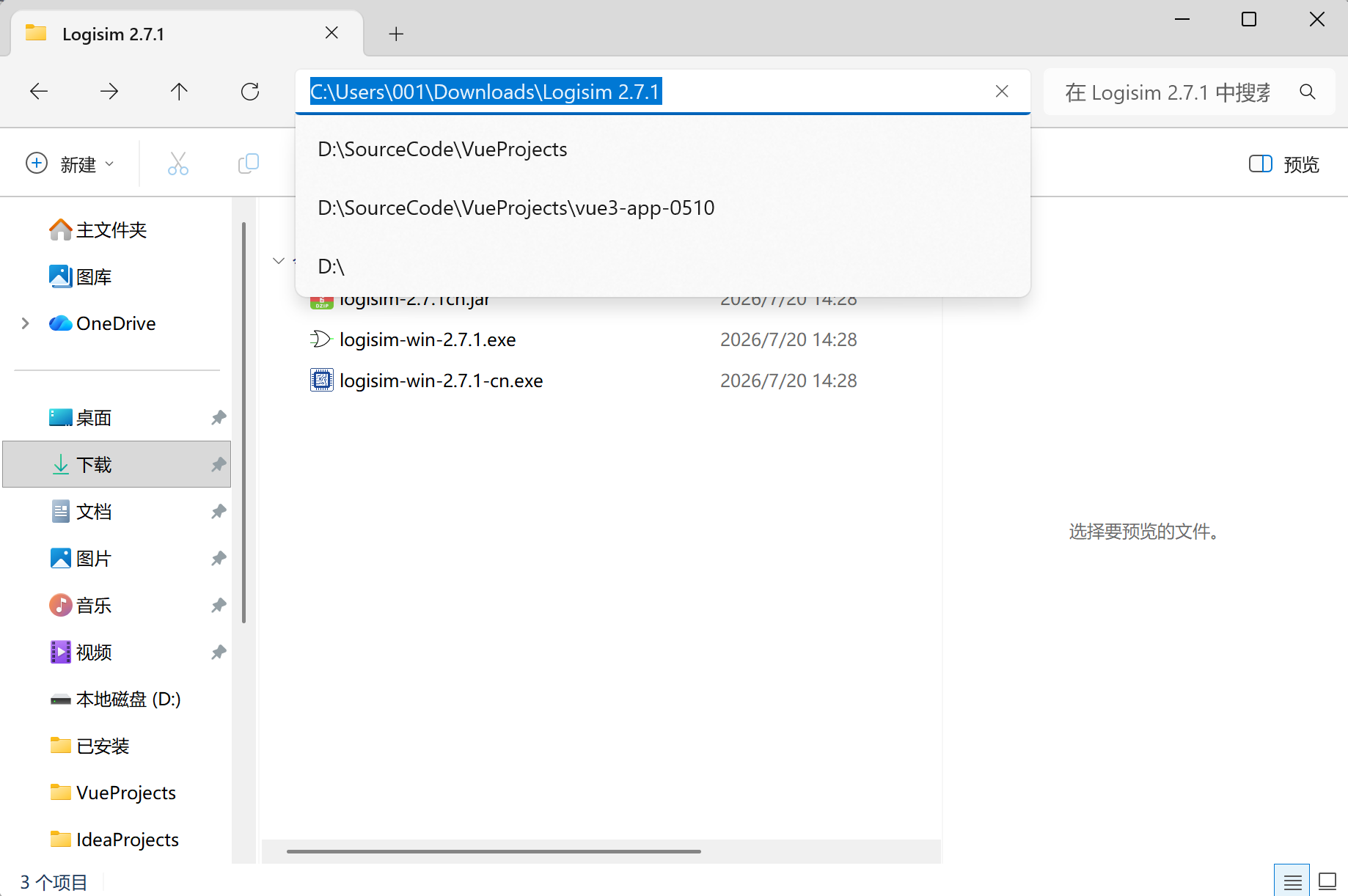Open a new tab with plus
Viewport: 1348px width, 896px height.
tap(396, 34)
